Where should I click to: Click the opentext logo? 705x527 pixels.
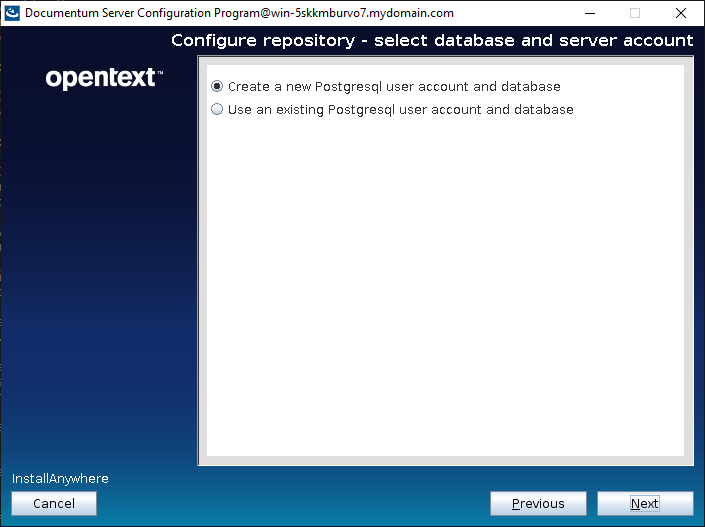click(104, 78)
